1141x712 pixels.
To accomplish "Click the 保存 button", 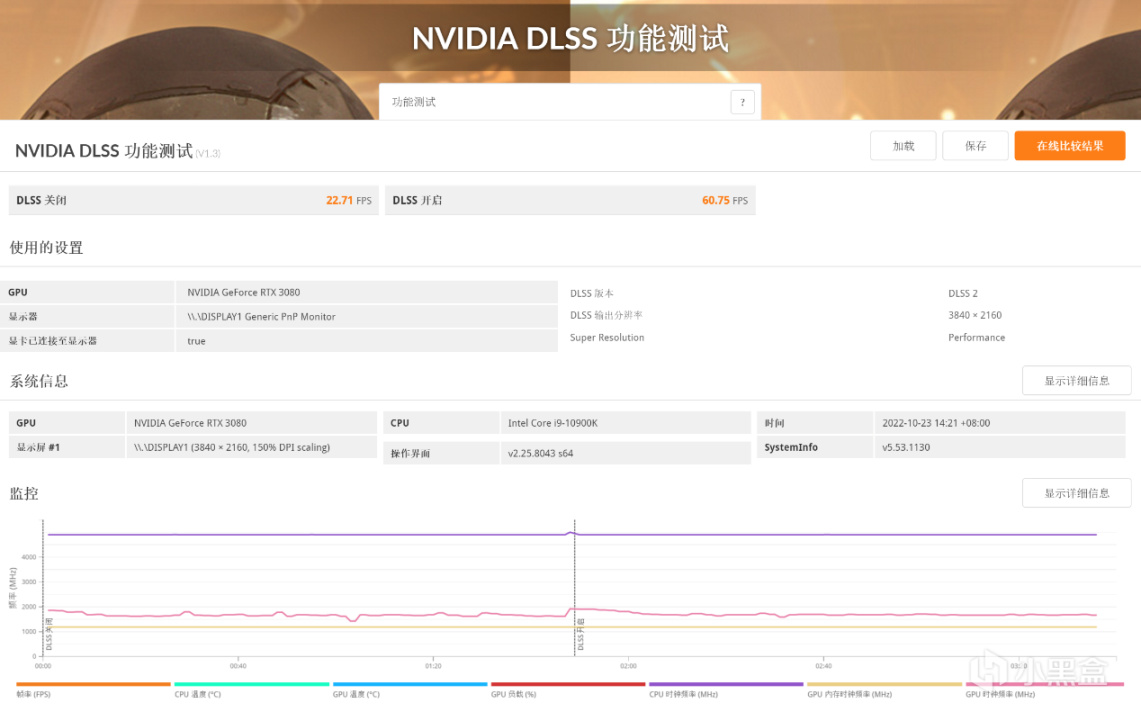I will 975,146.
